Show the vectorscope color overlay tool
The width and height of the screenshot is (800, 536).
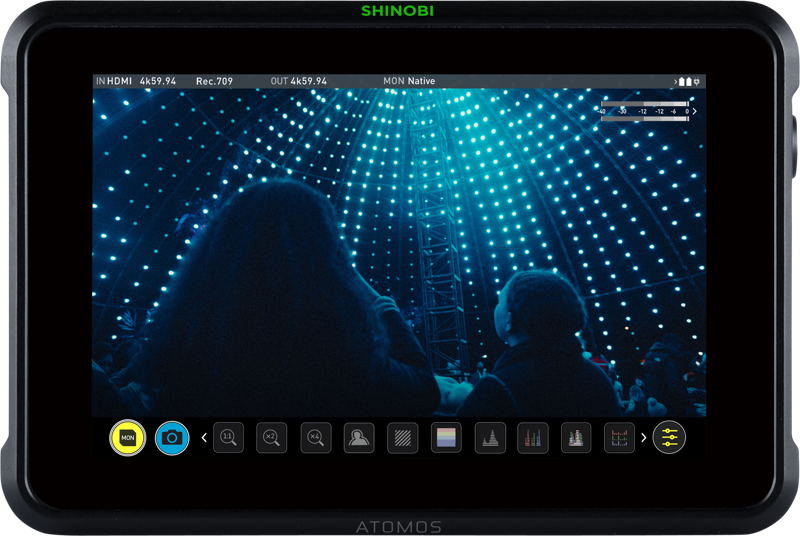coord(576,438)
